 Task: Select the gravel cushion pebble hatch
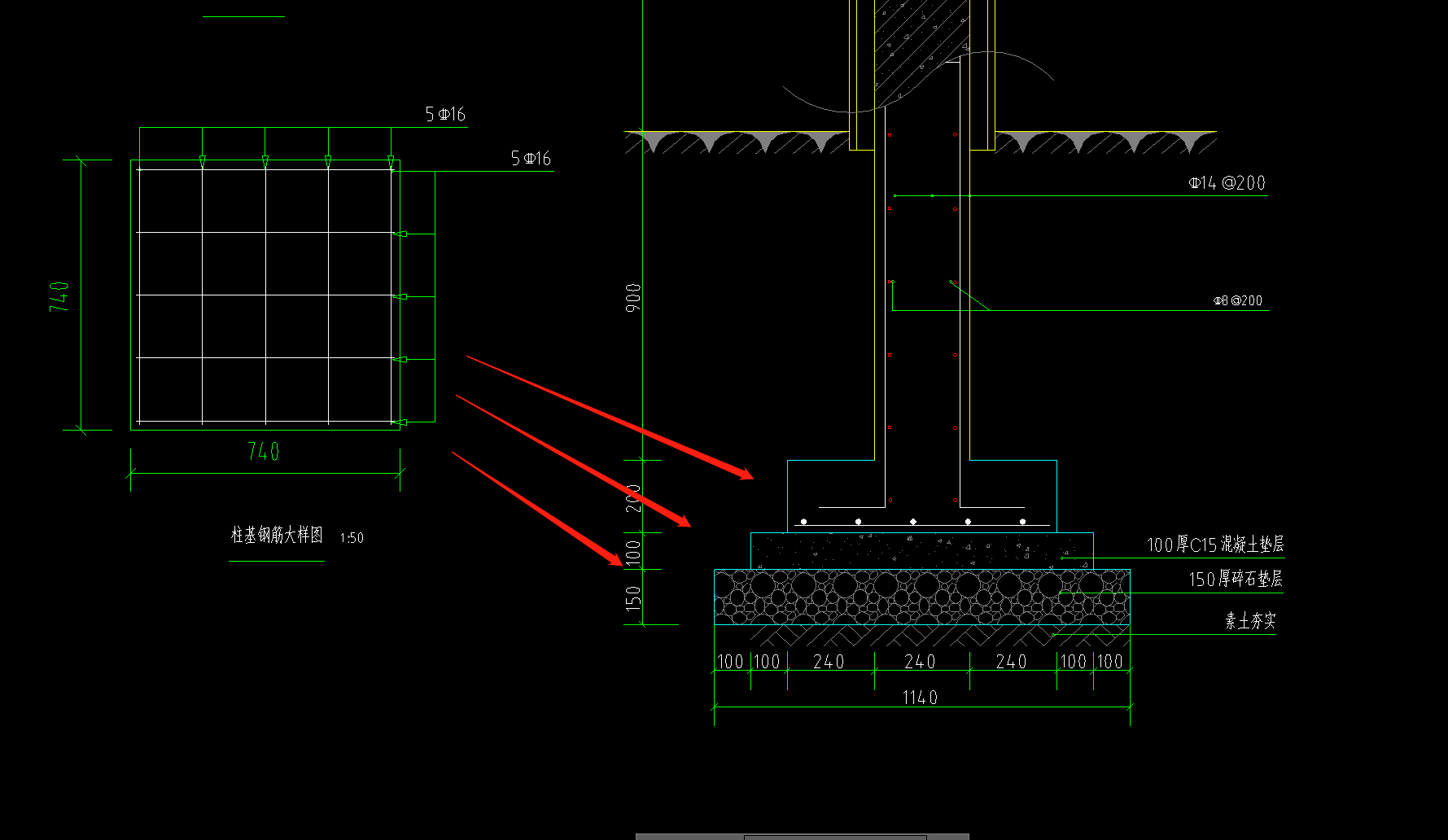(922, 597)
